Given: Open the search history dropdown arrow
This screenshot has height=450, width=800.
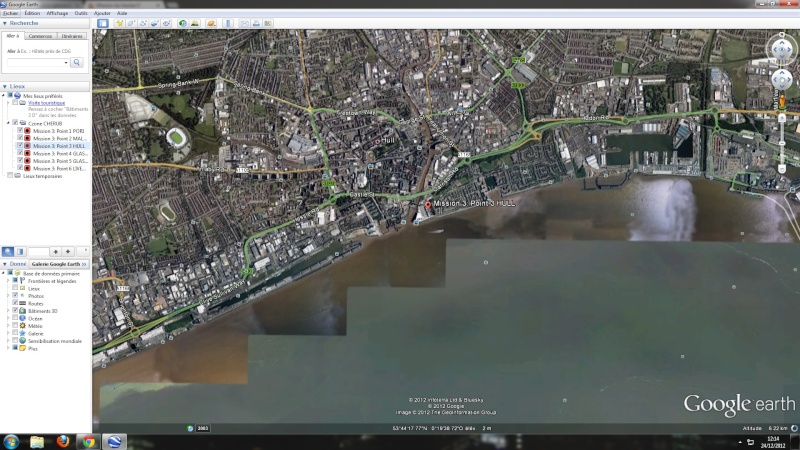Looking at the screenshot, I should (x=66, y=62).
